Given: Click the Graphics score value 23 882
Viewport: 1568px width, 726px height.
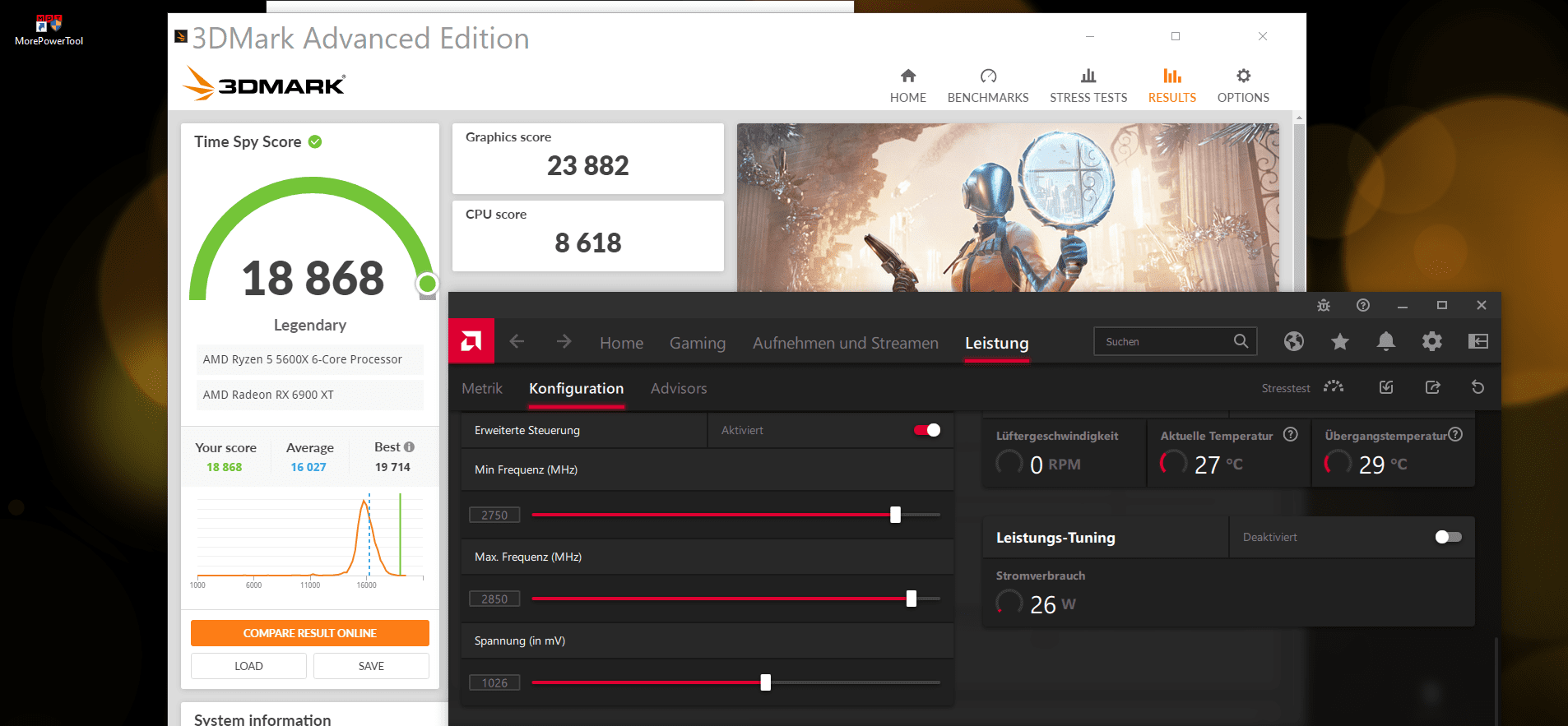Looking at the screenshot, I should [x=588, y=166].
